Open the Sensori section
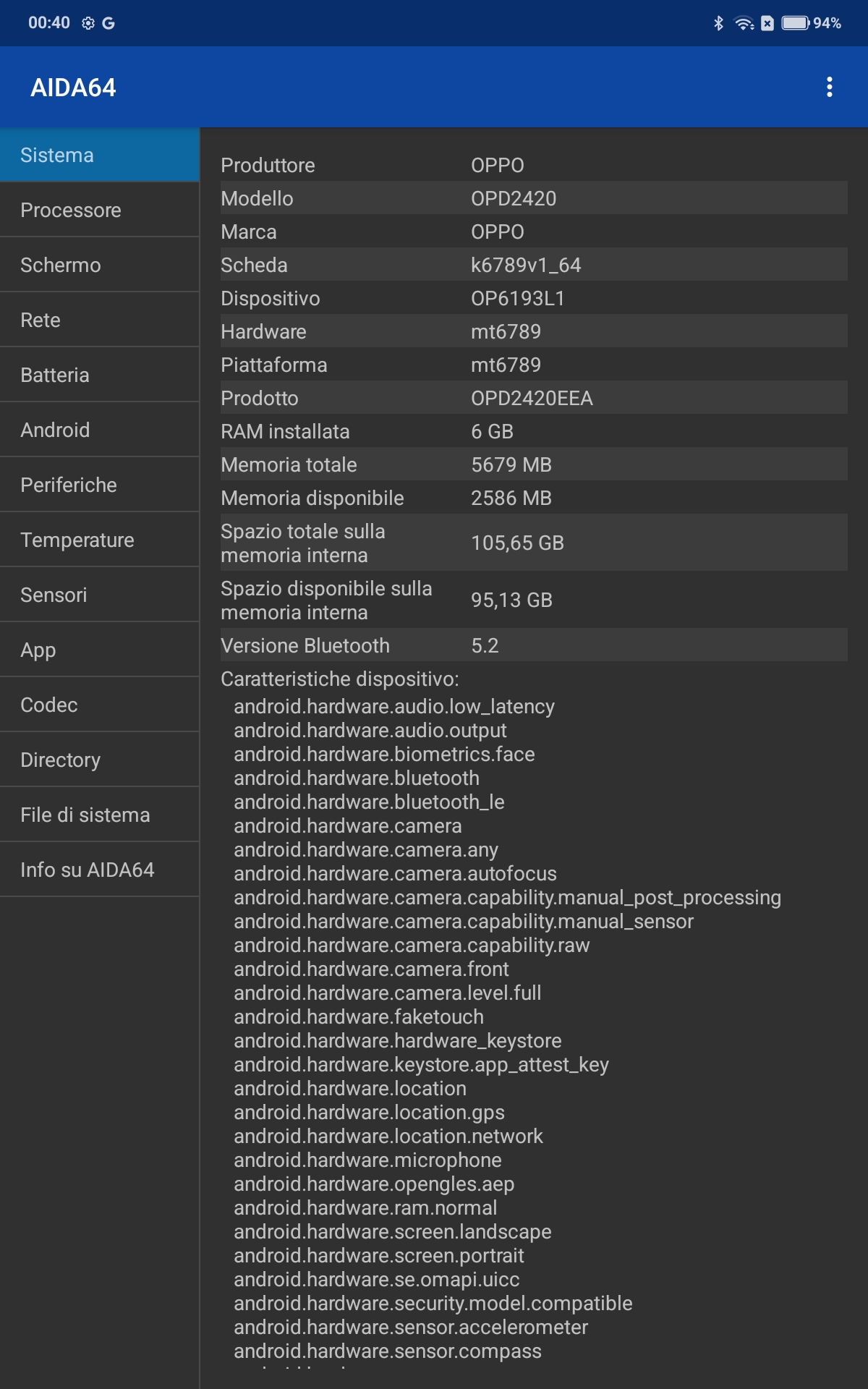Screen dimensions: 868x1389 tap(100, 595)
